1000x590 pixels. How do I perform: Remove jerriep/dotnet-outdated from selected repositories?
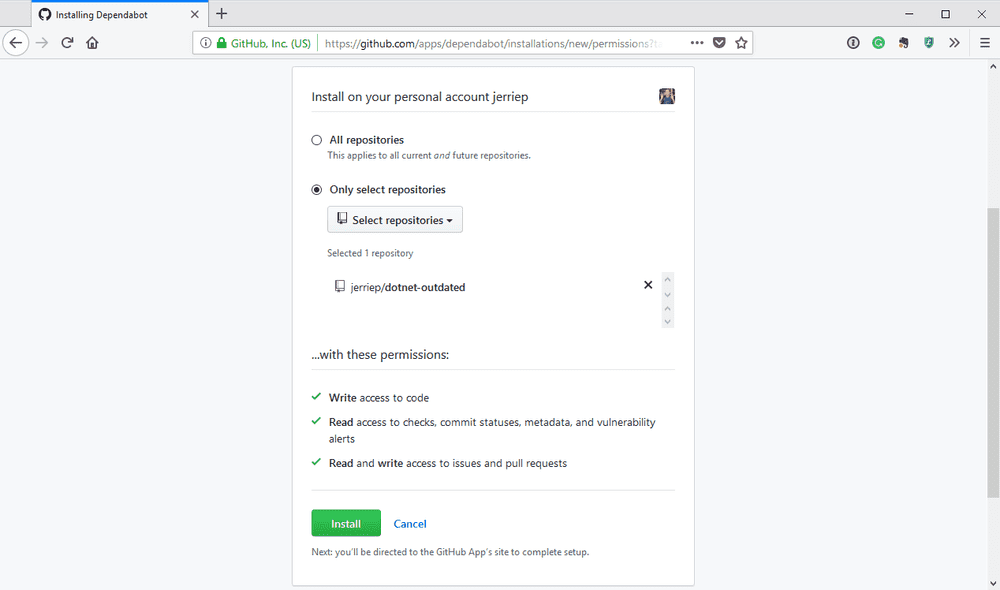[x=648, y=285]
